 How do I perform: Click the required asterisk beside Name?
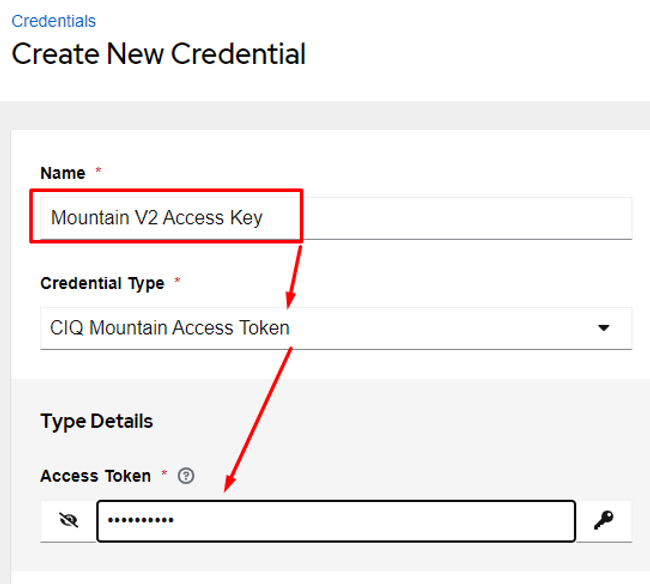[x=98, y=170]
